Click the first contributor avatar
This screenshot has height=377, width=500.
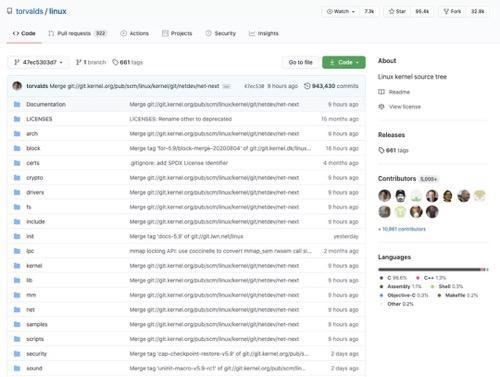(x=385, y=196)
